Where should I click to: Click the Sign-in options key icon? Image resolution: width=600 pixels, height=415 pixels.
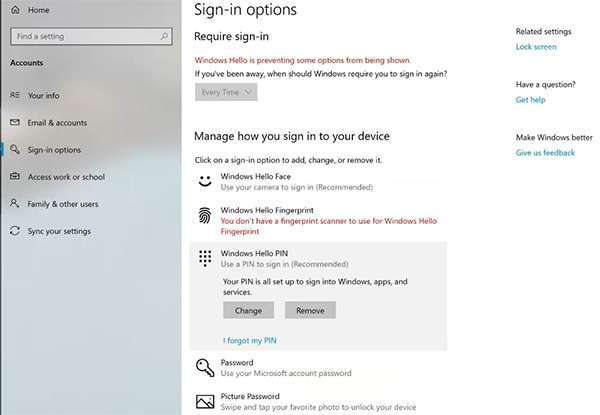tap(14, 150)
